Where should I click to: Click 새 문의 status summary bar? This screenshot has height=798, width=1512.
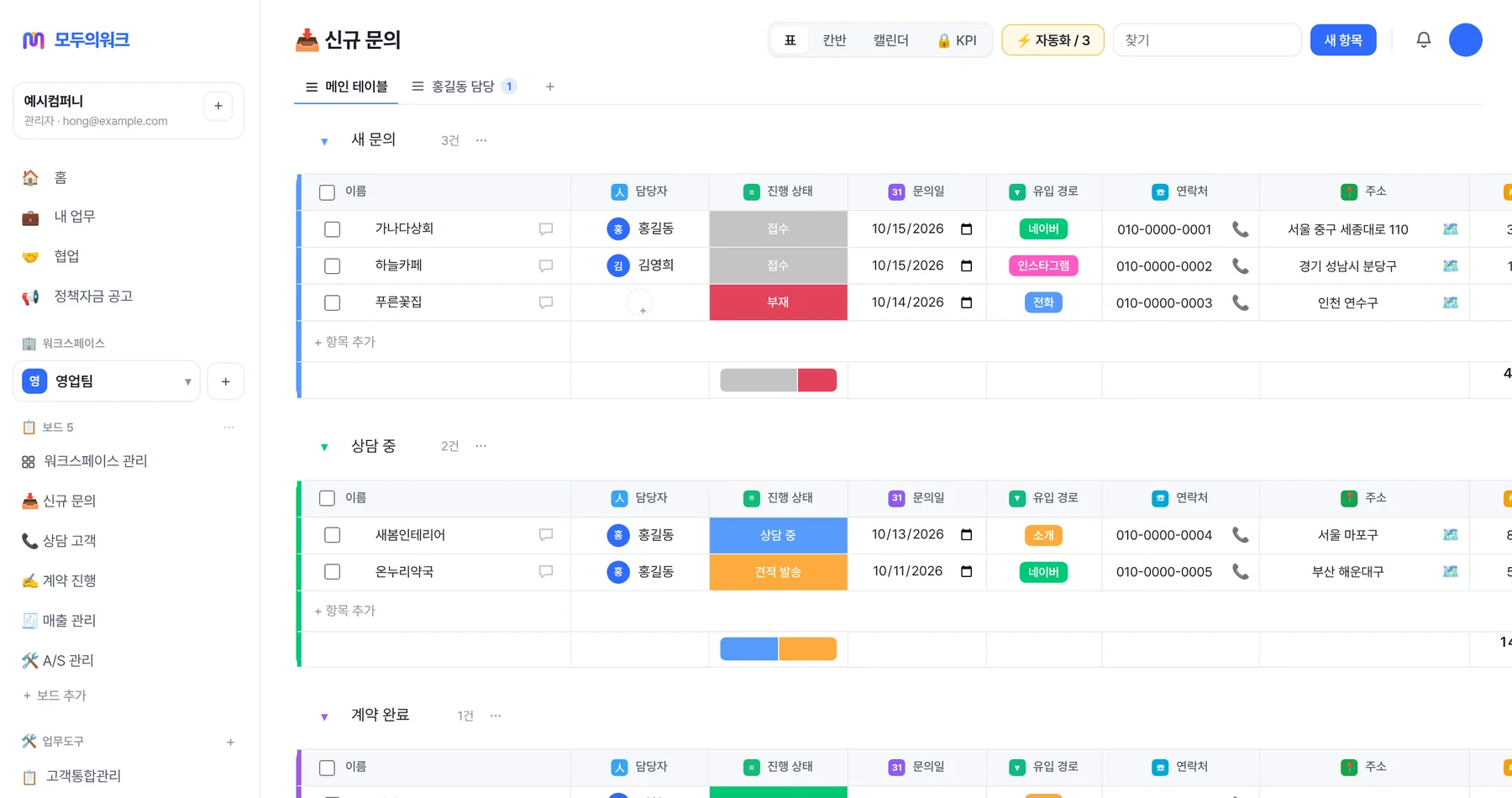[778, 381]
